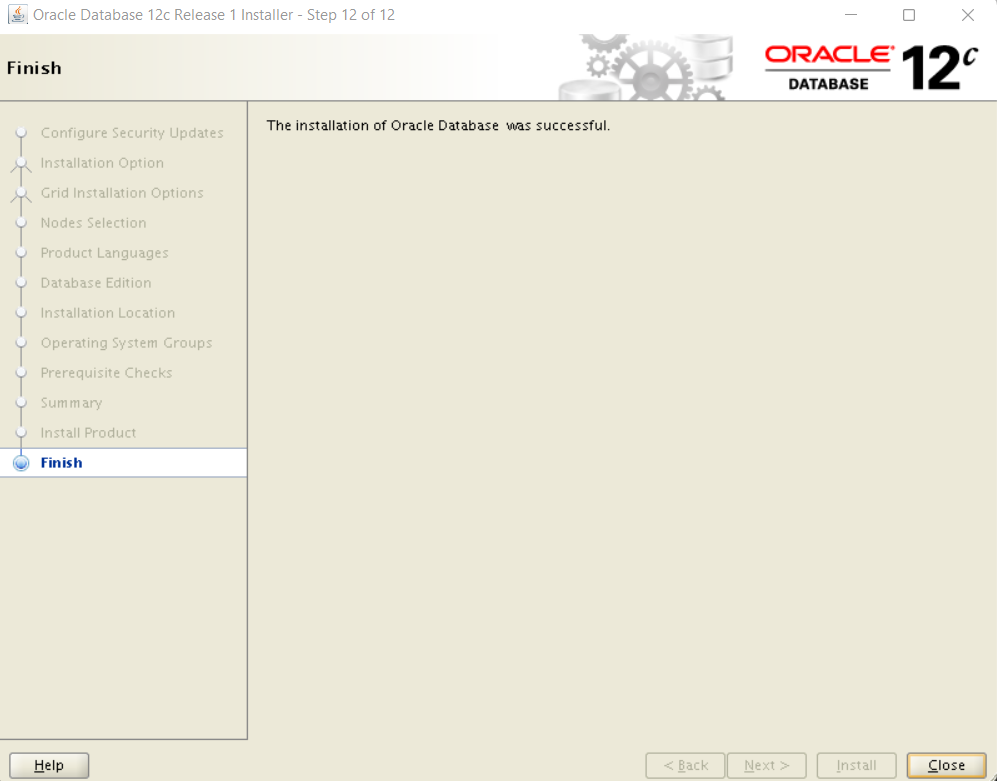Viewport: 997px width, 781px height.
Task: Select the Prerequisite Checks step
Action: [106, 373]
